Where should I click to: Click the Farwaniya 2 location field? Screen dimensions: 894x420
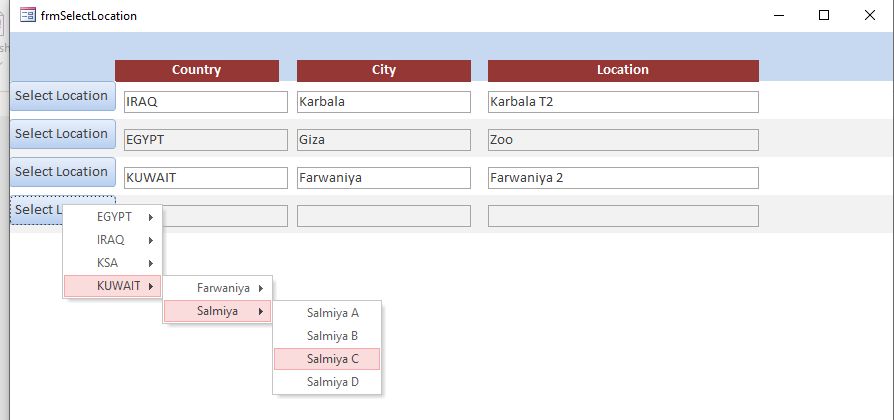[x=622, y=178]
